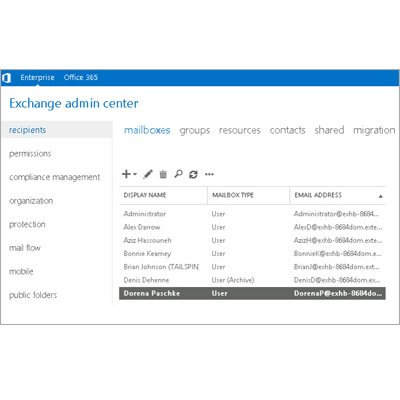Select Enterprise in the top bar
The height and width of the screenshot is (400, 400).
[x=37, y=77]
